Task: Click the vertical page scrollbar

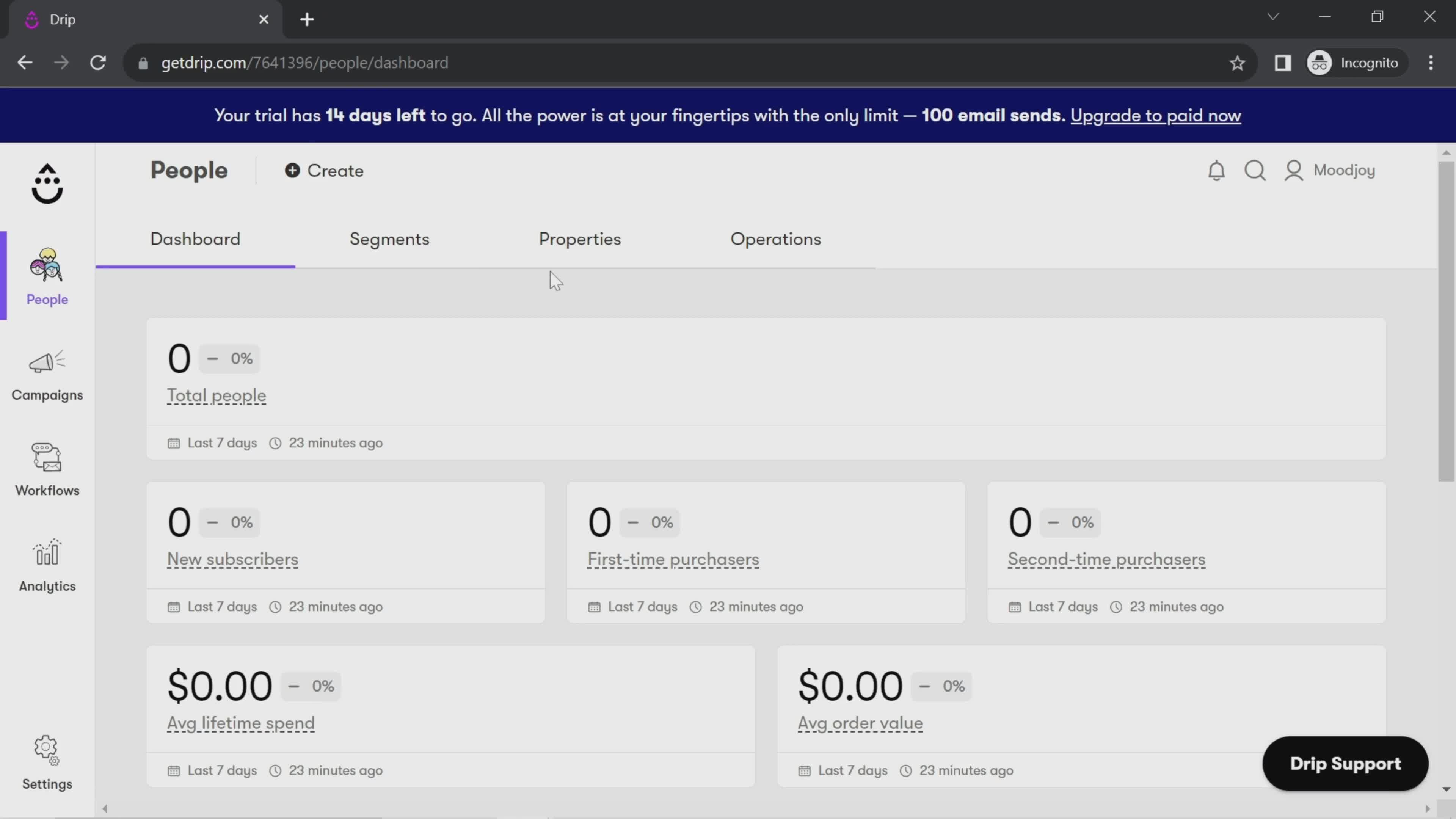Action: (1446, 321)
